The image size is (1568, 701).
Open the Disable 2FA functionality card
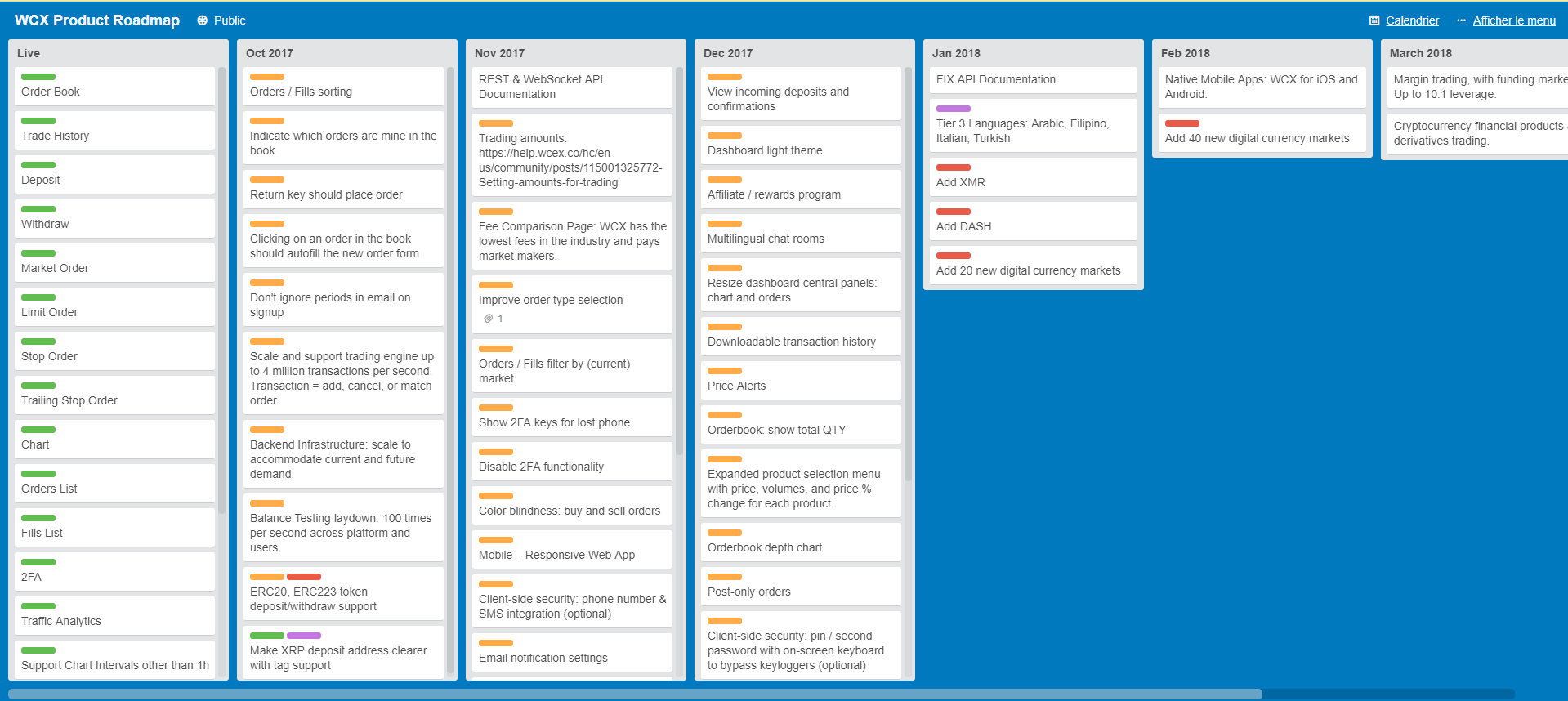pyautogui.click(x=572, y=461)
